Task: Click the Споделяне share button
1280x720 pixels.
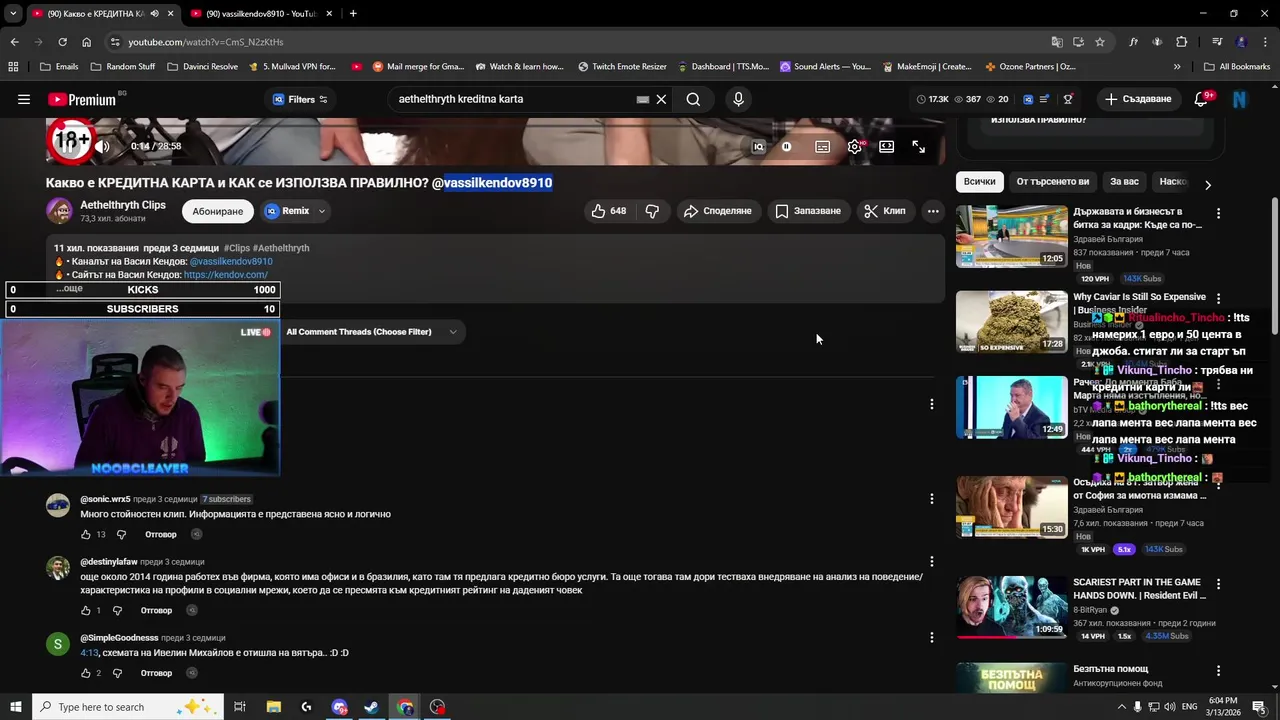Action: 717,211
